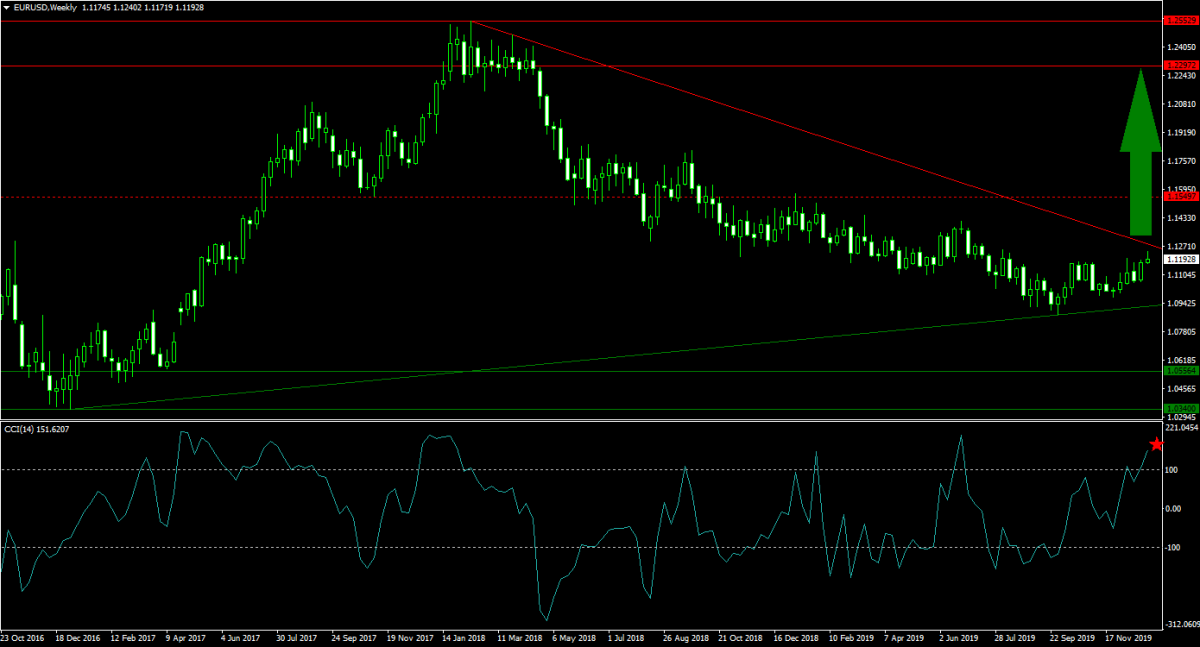Select the 1.03400 green price label
The height and width of the screenshot is (647, 1200).
pos(1180,408)
